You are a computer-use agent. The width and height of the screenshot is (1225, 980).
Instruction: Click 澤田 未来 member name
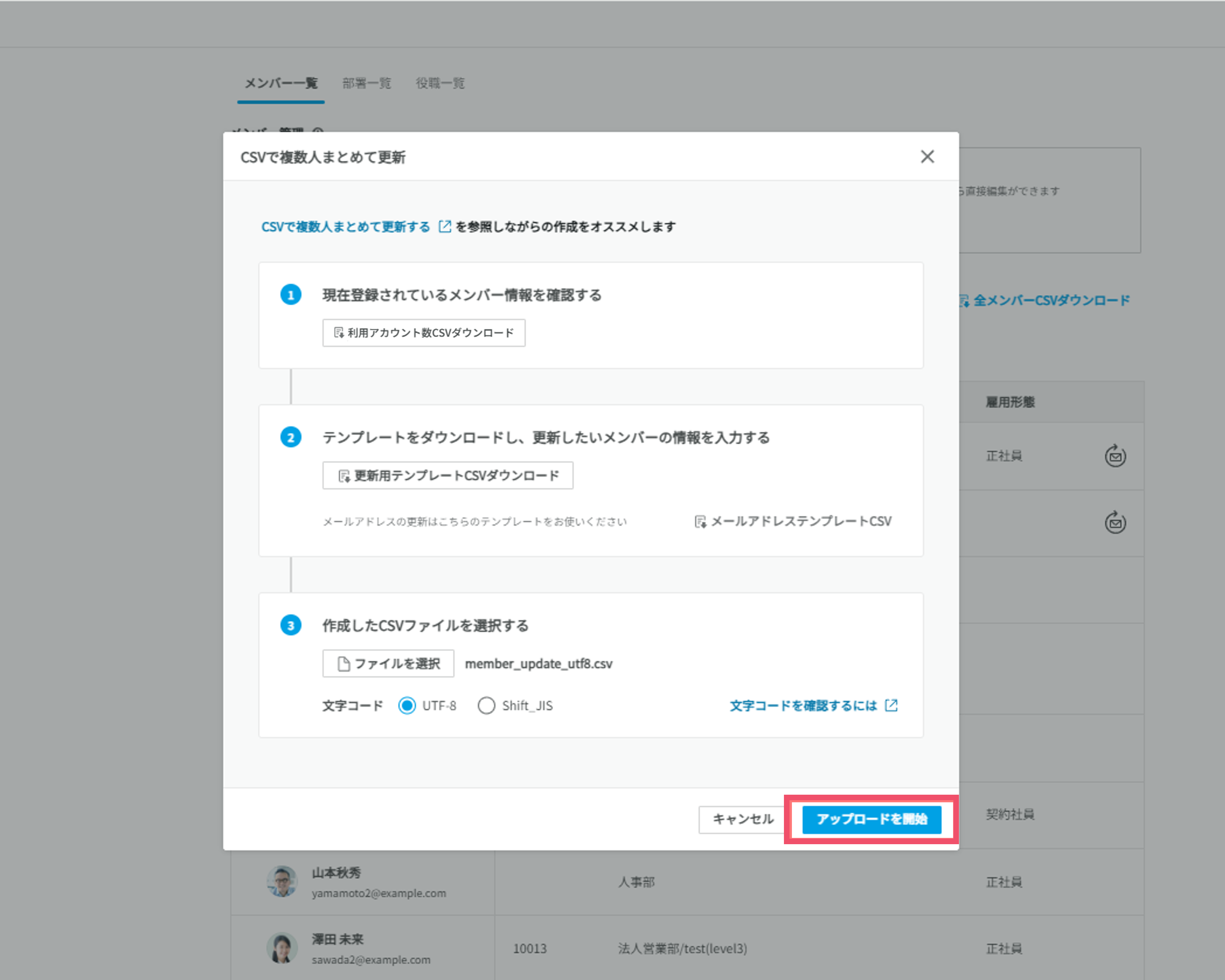337,939
